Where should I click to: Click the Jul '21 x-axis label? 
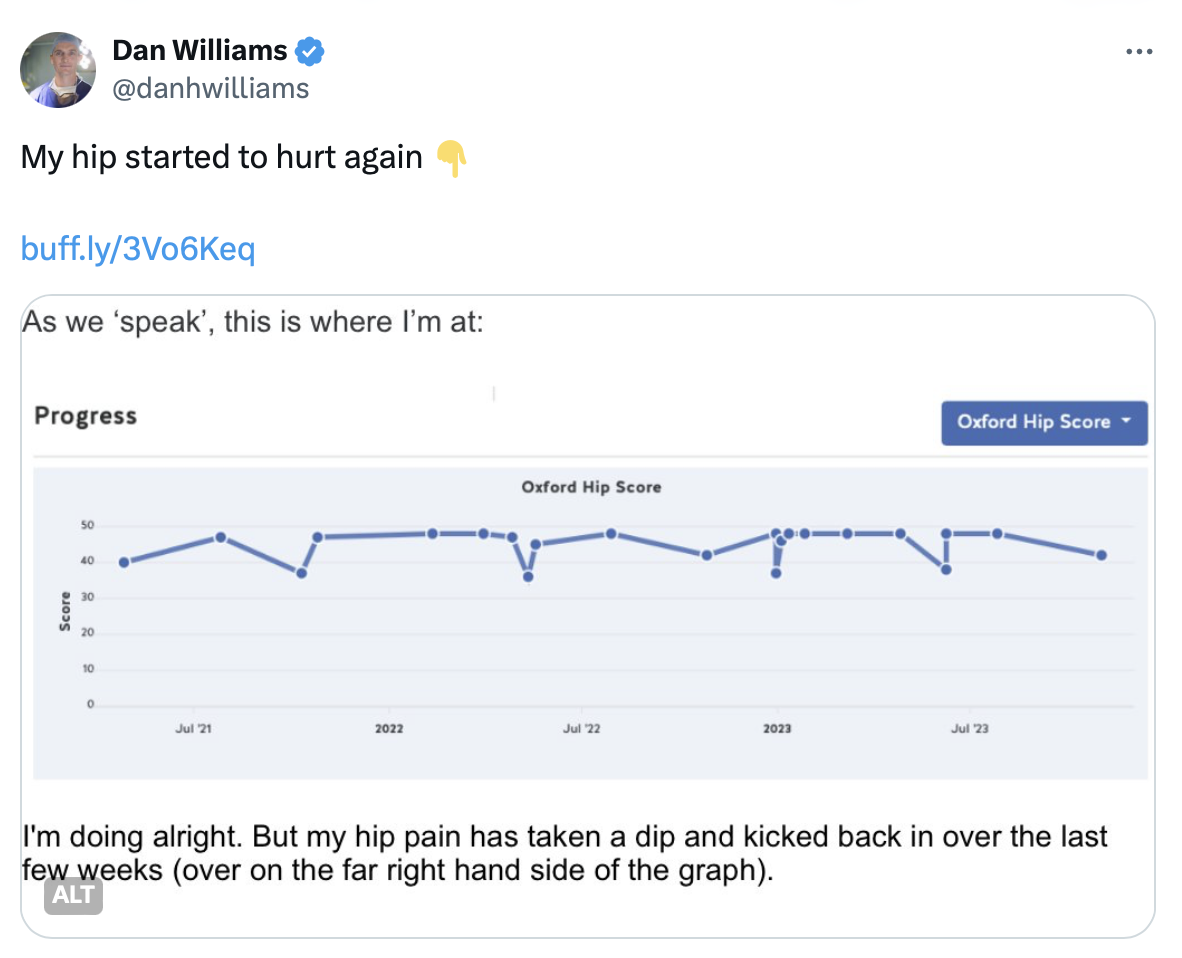click(191, 728)
